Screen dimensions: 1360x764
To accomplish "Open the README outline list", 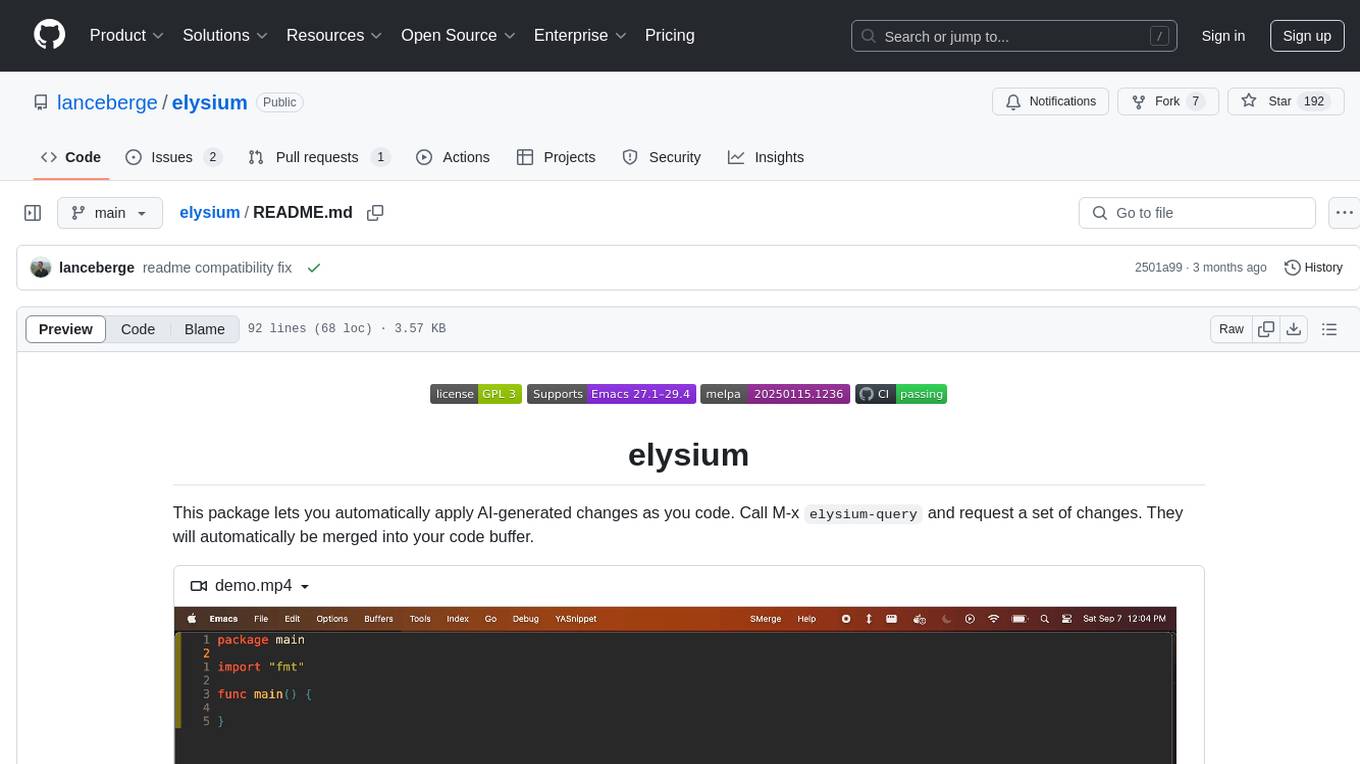I will pyautogui.click(x=1329, y=329).
